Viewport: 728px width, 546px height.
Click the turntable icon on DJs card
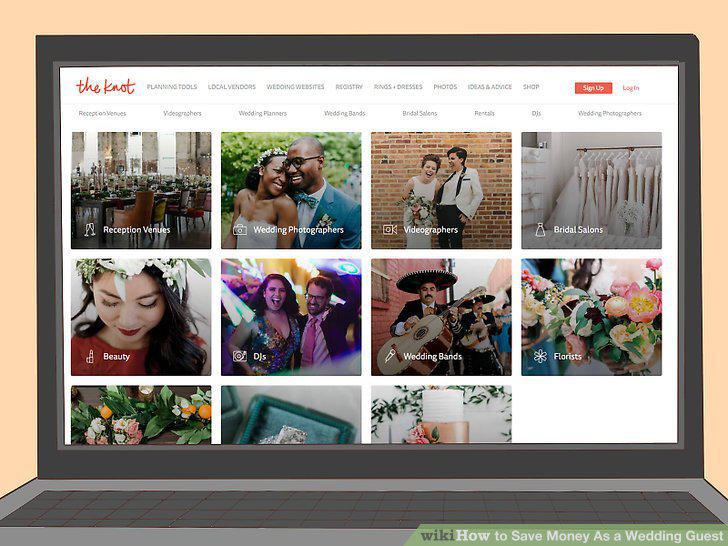coord(240,356)
